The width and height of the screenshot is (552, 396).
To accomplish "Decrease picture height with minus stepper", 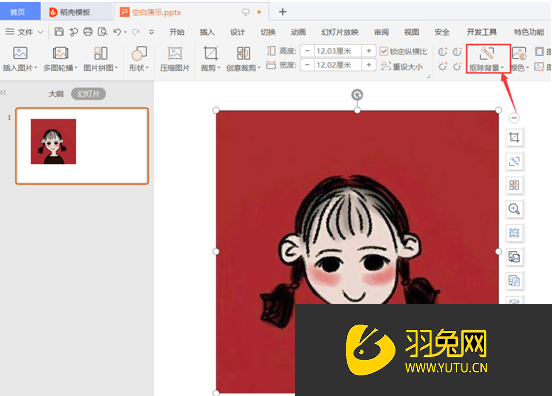I will click(307, 51).
